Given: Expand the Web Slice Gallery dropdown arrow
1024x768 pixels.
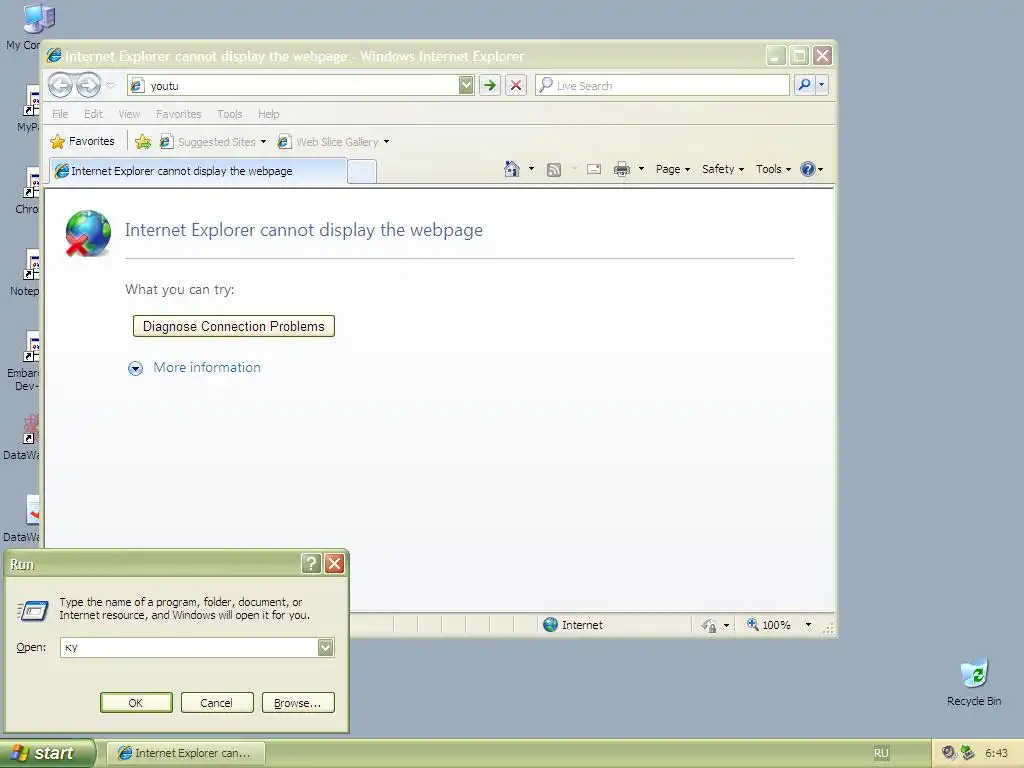Looking at the screenshot, I should (387, 142).
